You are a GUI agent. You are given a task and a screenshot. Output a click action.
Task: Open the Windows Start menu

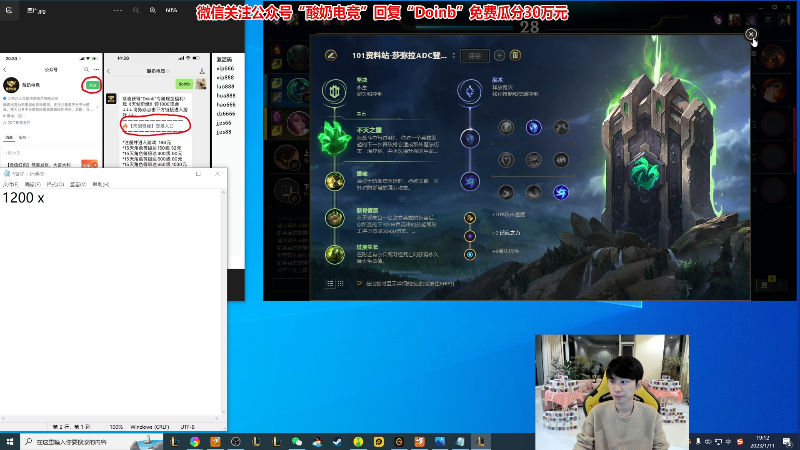tap(10, 441)
